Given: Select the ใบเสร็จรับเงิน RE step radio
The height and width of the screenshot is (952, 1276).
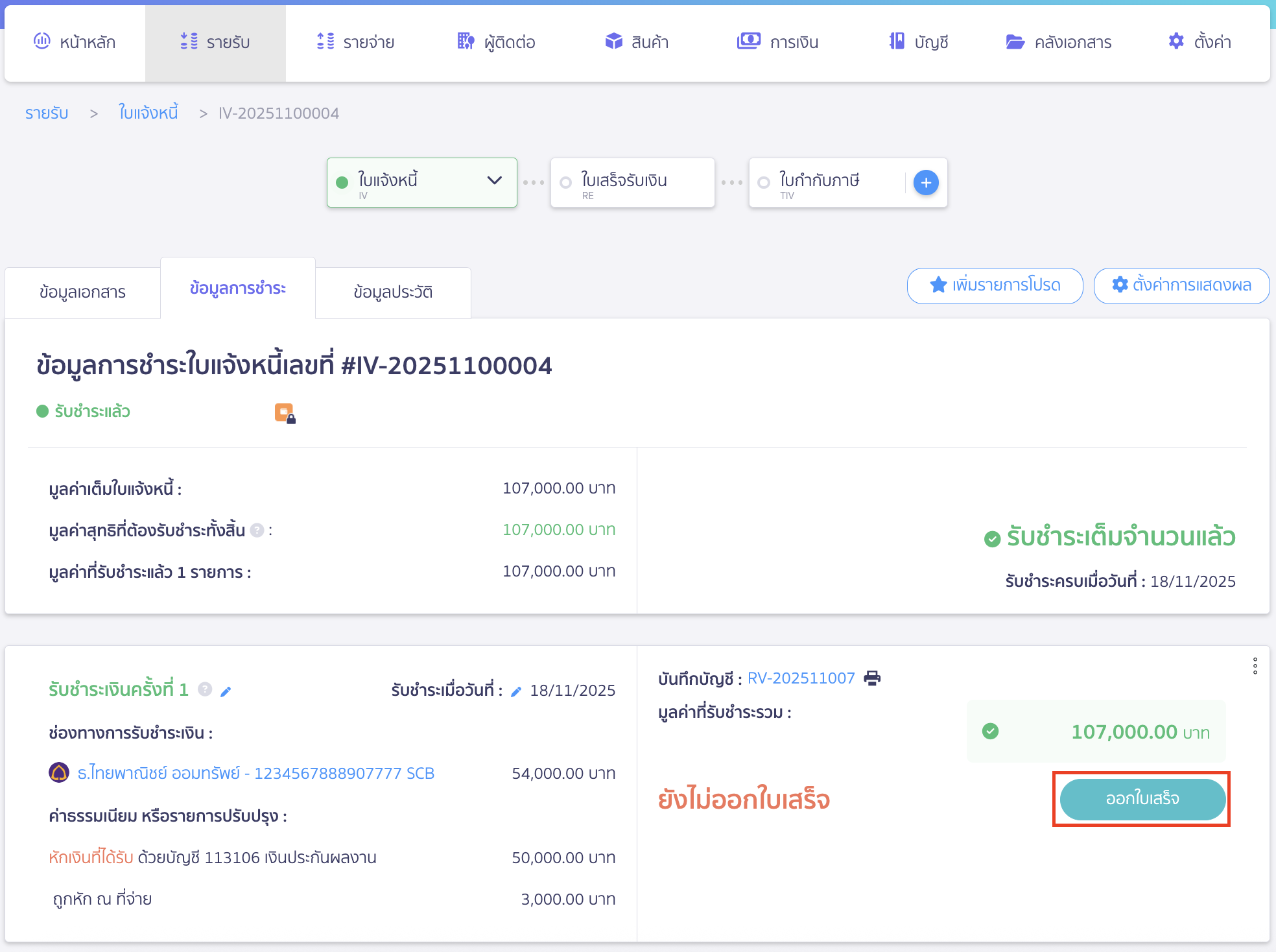Looking at the screenshot, I should [x=566, y=183].
